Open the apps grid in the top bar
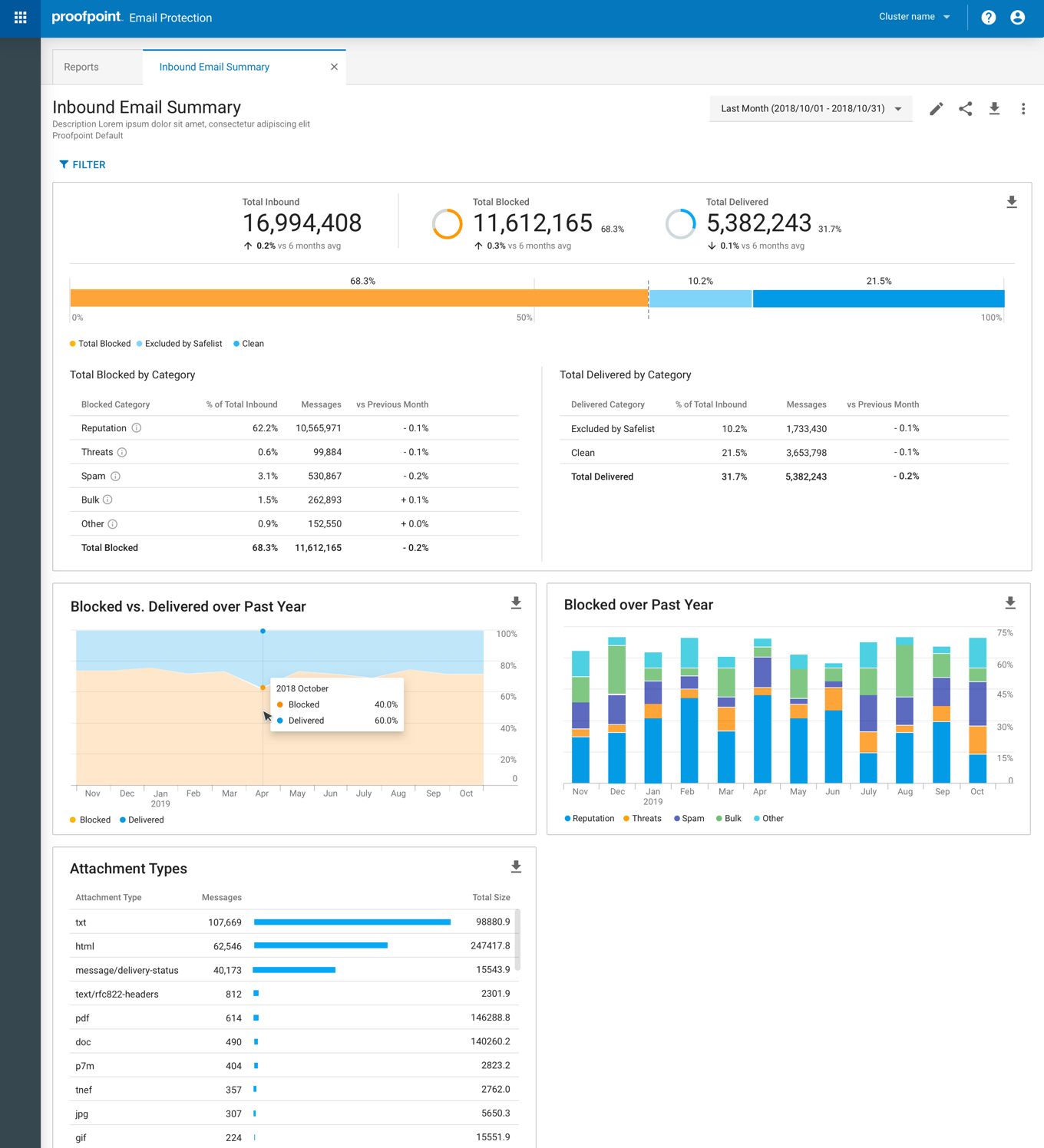The height and width of the screenshot is (1148, 1044). 19,17
